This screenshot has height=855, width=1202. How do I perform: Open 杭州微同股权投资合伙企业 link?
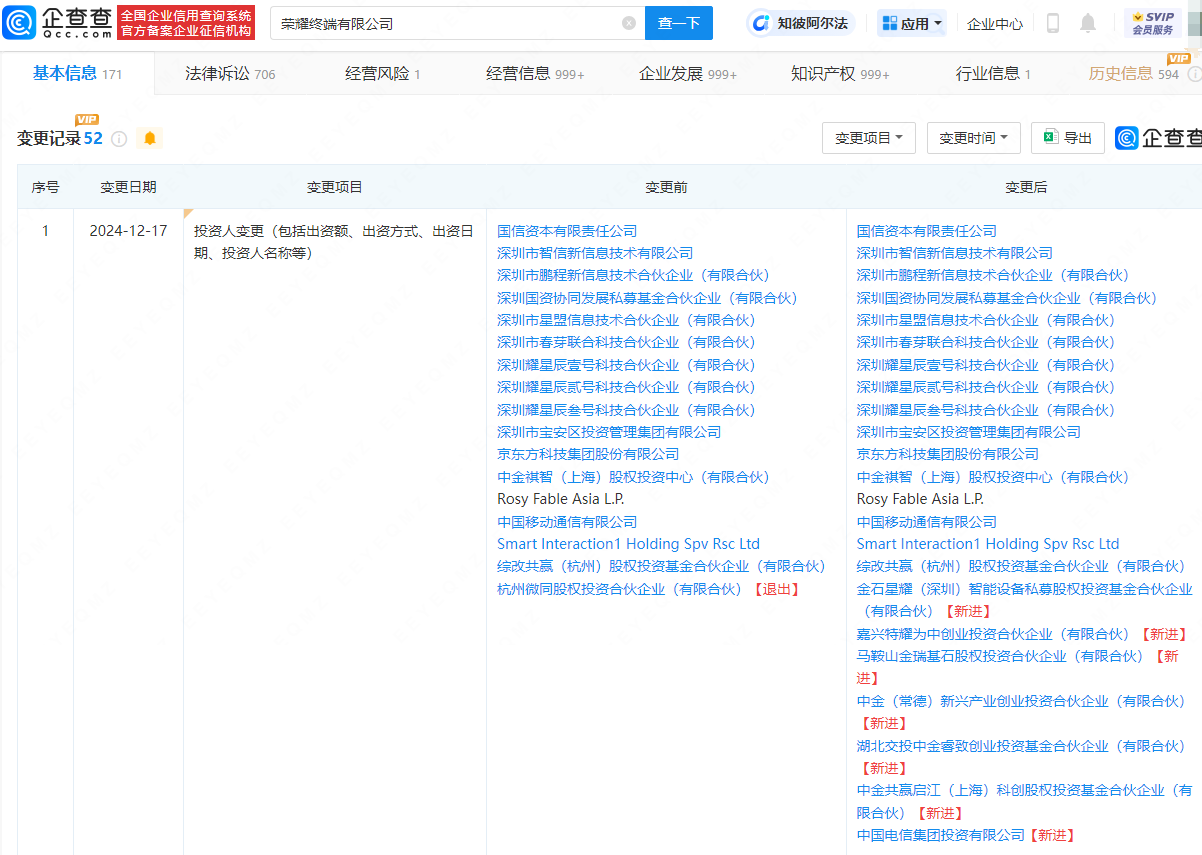point(620,589)
